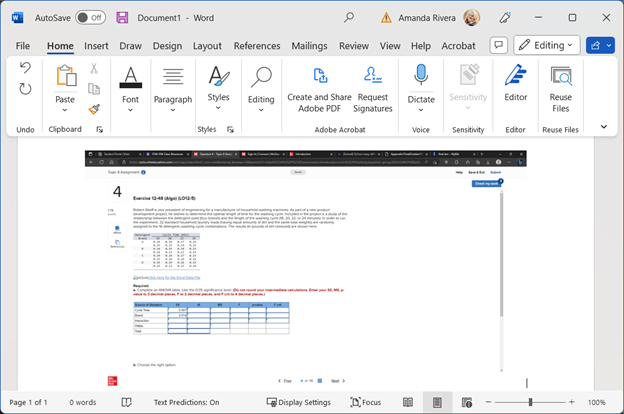This screenshot has width=624, height=414.
Task: Open the proofing book icon in status bar
Action: coord(126,402)
